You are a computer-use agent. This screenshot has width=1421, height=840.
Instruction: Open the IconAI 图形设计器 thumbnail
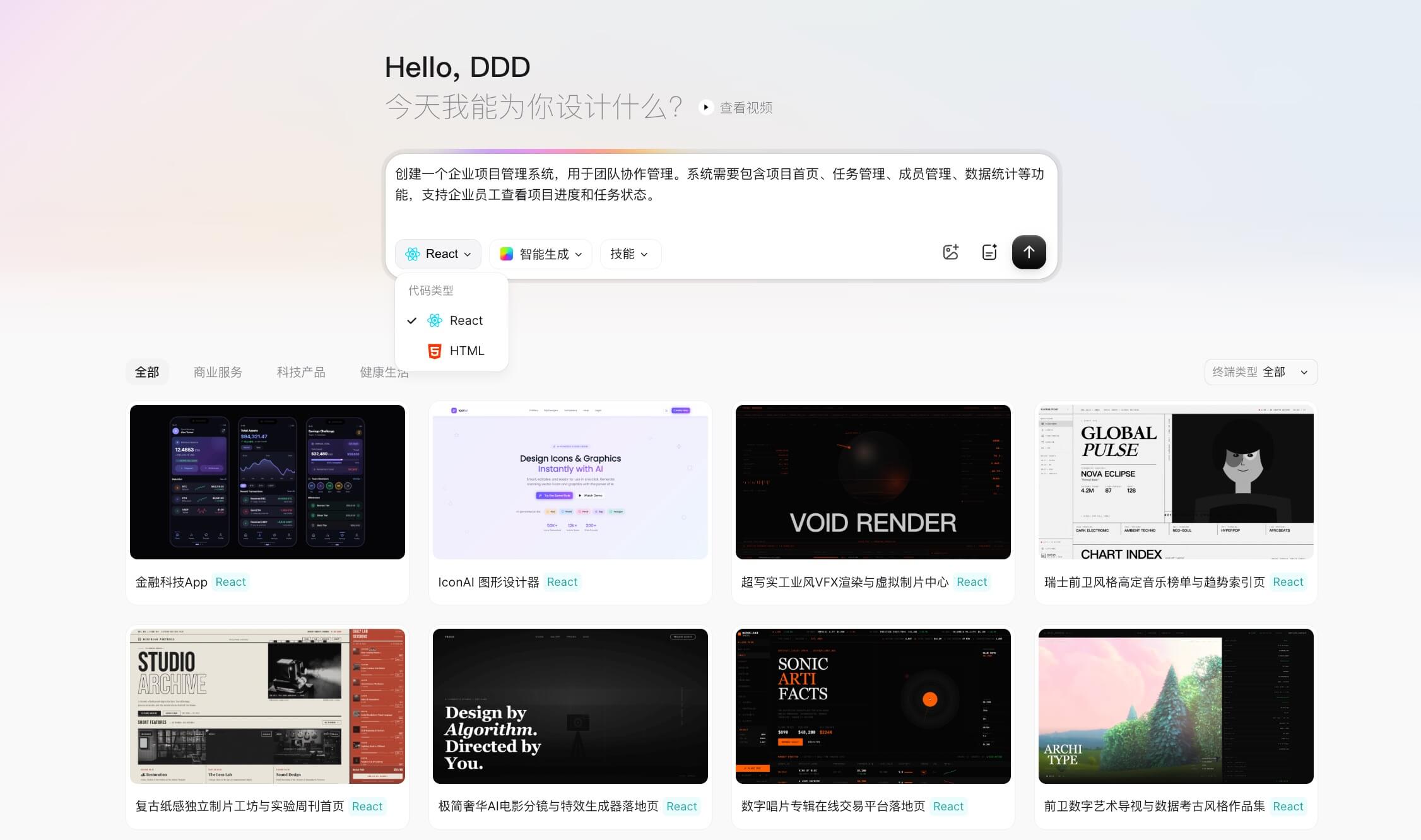pyautogui.click(x=570, y=482)
